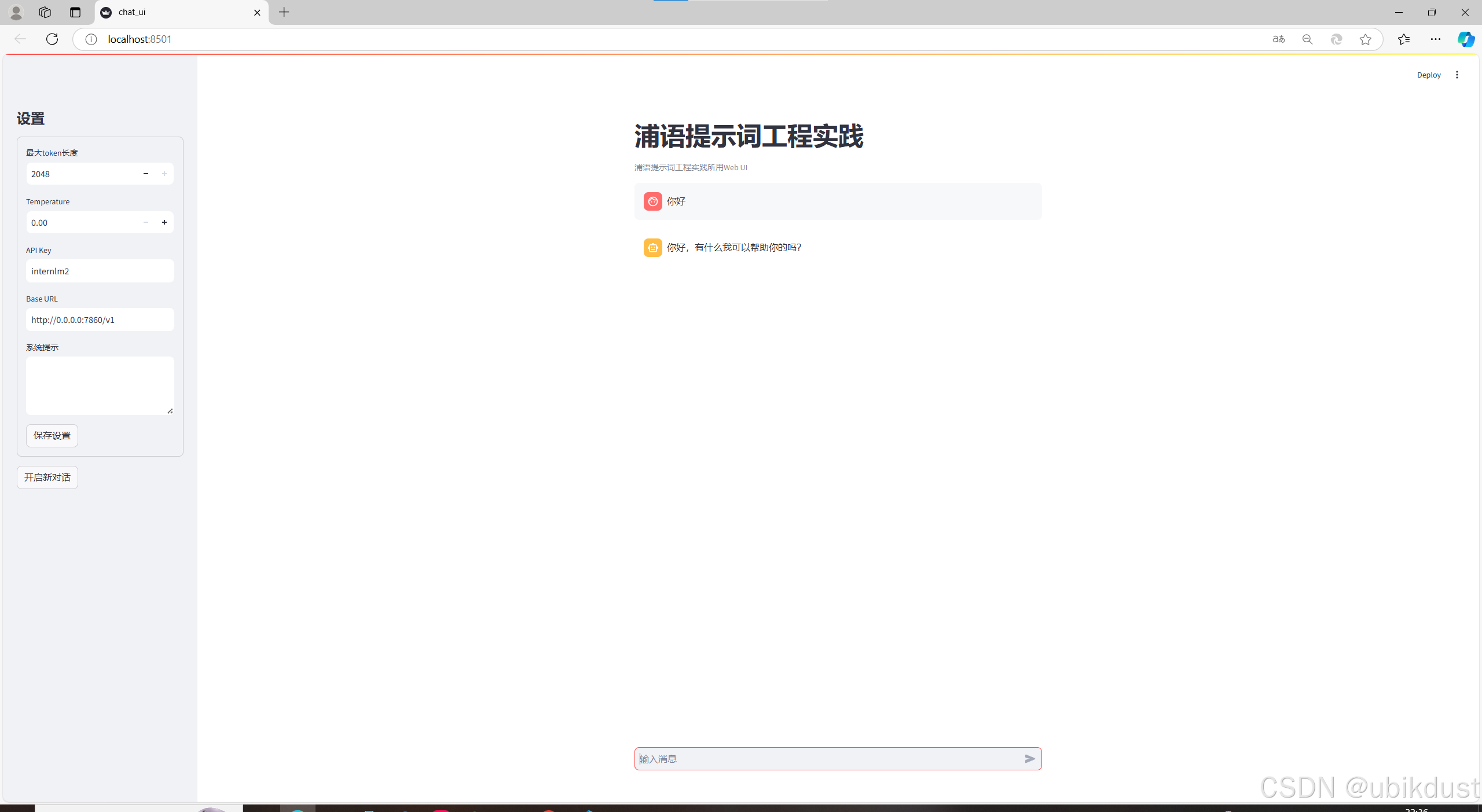
Task: Add this page to favorites star icon
Action: [1365, 39]
